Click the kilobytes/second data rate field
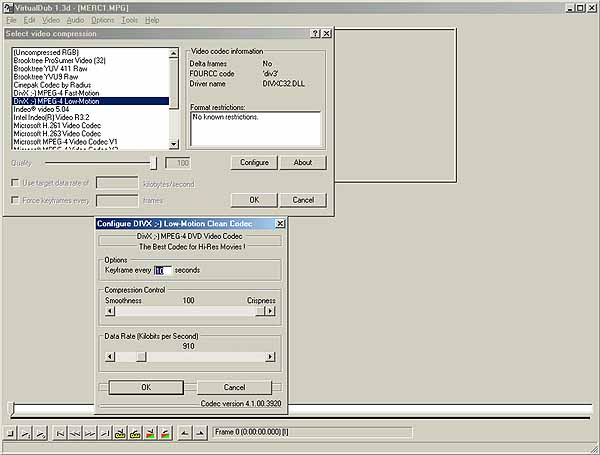This screenshot has width=600, height=455. (117, 183)
